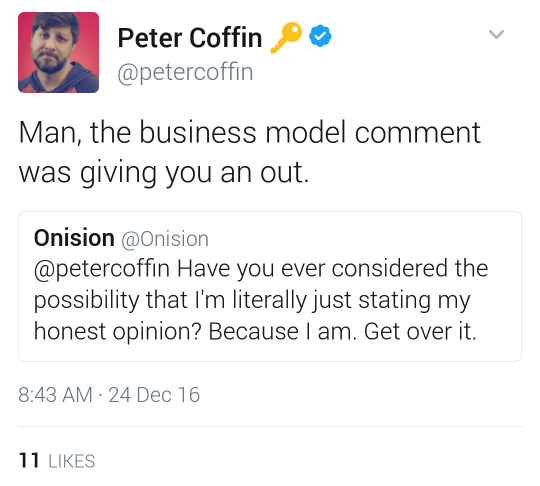The height and width of the screenshot is (486, 540).
Task: Click the 24 Dec 16 date
Action: 154,395
